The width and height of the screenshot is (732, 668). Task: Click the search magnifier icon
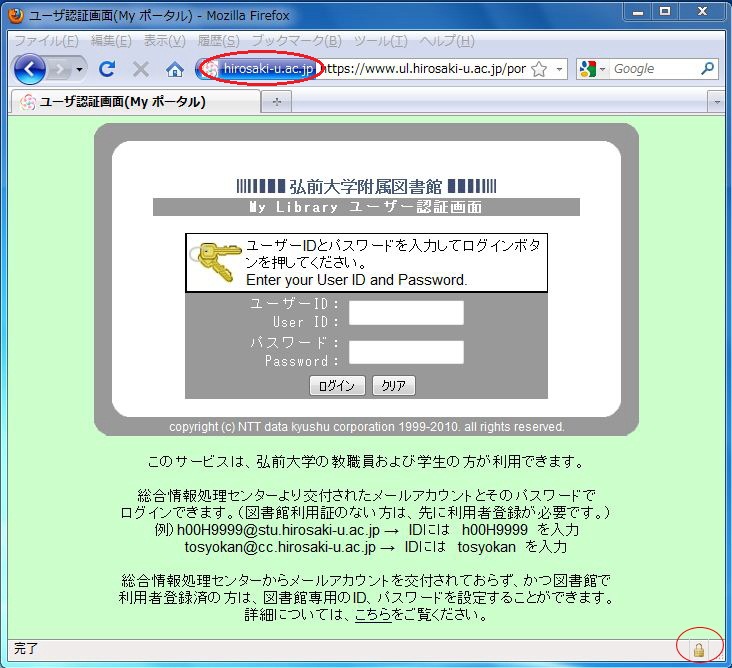pyautogui.click(x=708, y=69)
